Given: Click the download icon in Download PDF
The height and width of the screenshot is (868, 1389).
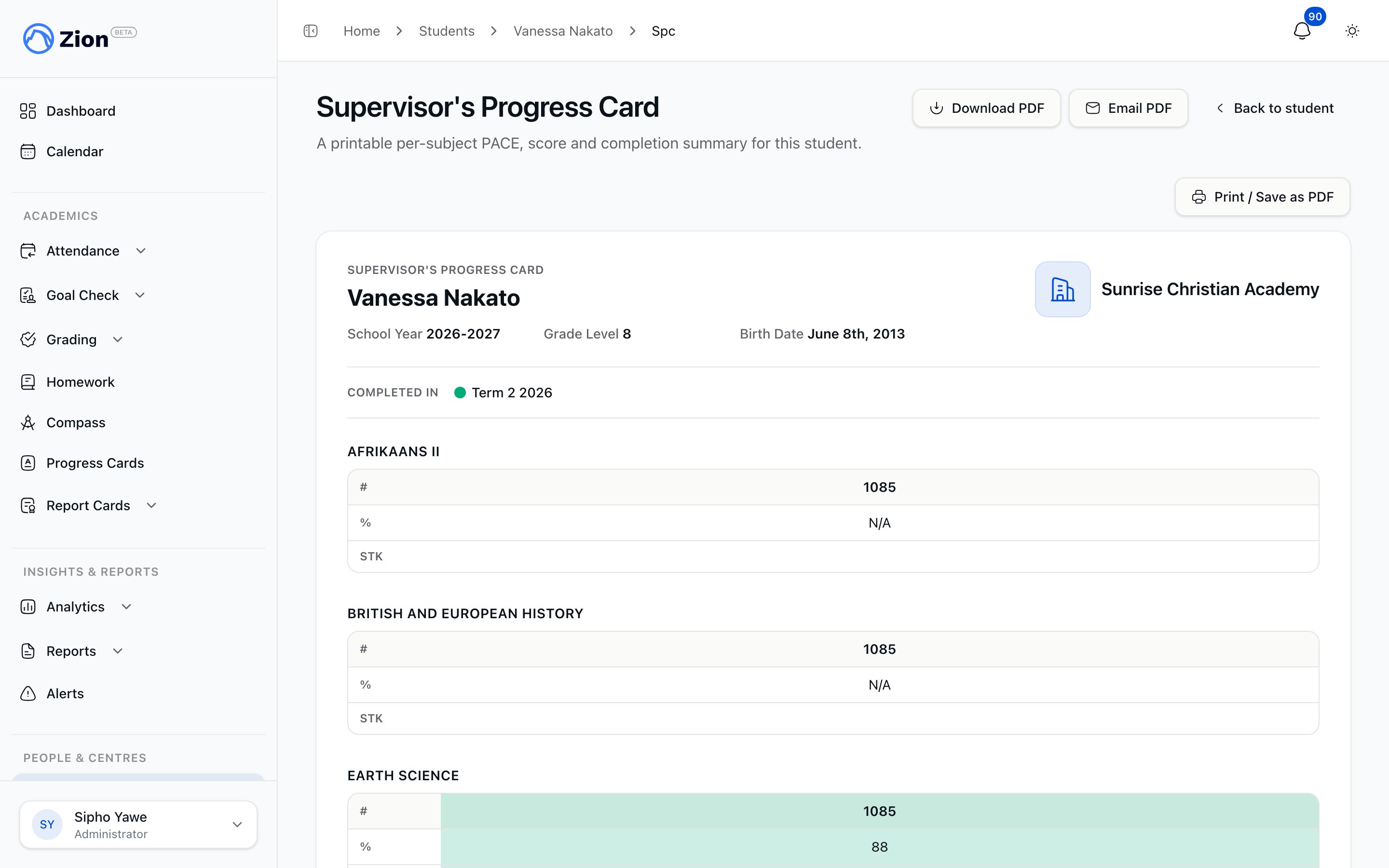Looking at the screenshot, I should click(x=936, y=108).
